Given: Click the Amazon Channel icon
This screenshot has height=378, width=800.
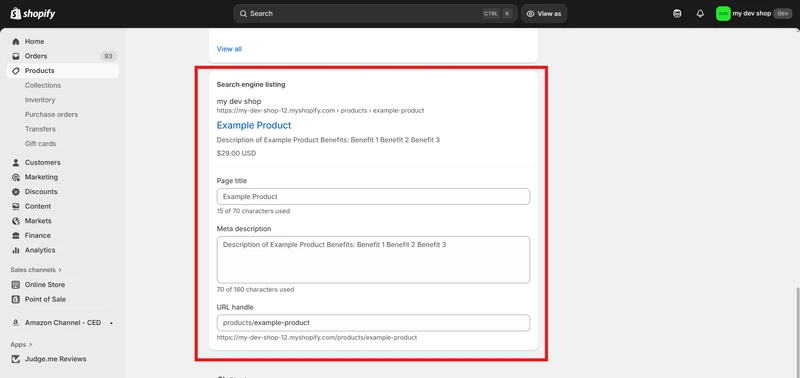Looking at the screenshot, I should [x=16, y=323].
